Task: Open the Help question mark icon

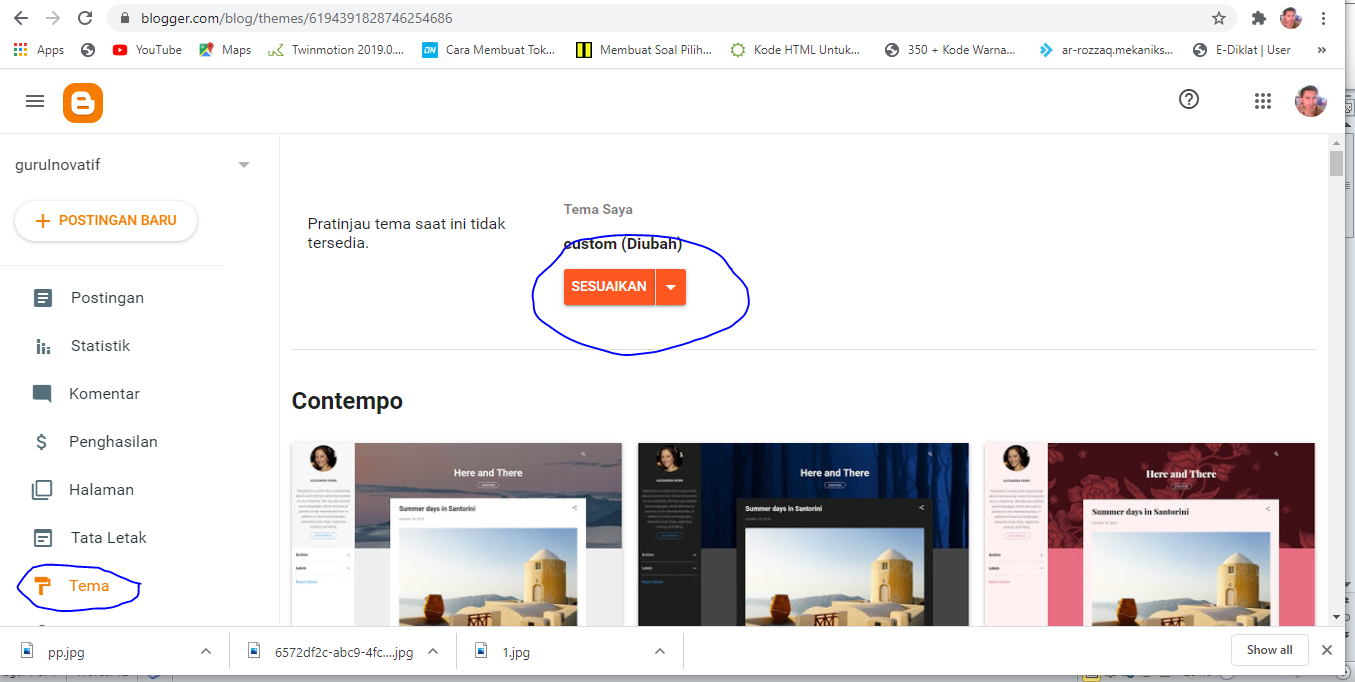Action: tap(1189, 99)
